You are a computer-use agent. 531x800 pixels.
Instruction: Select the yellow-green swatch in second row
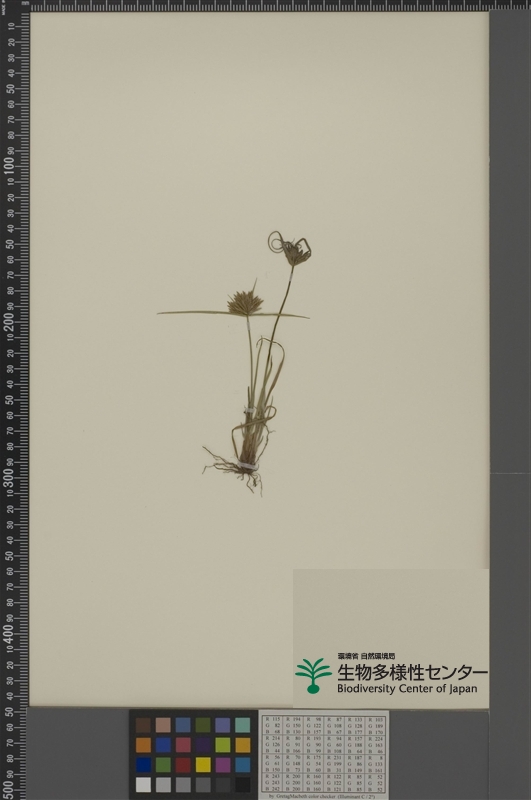(x=223, y=745)
